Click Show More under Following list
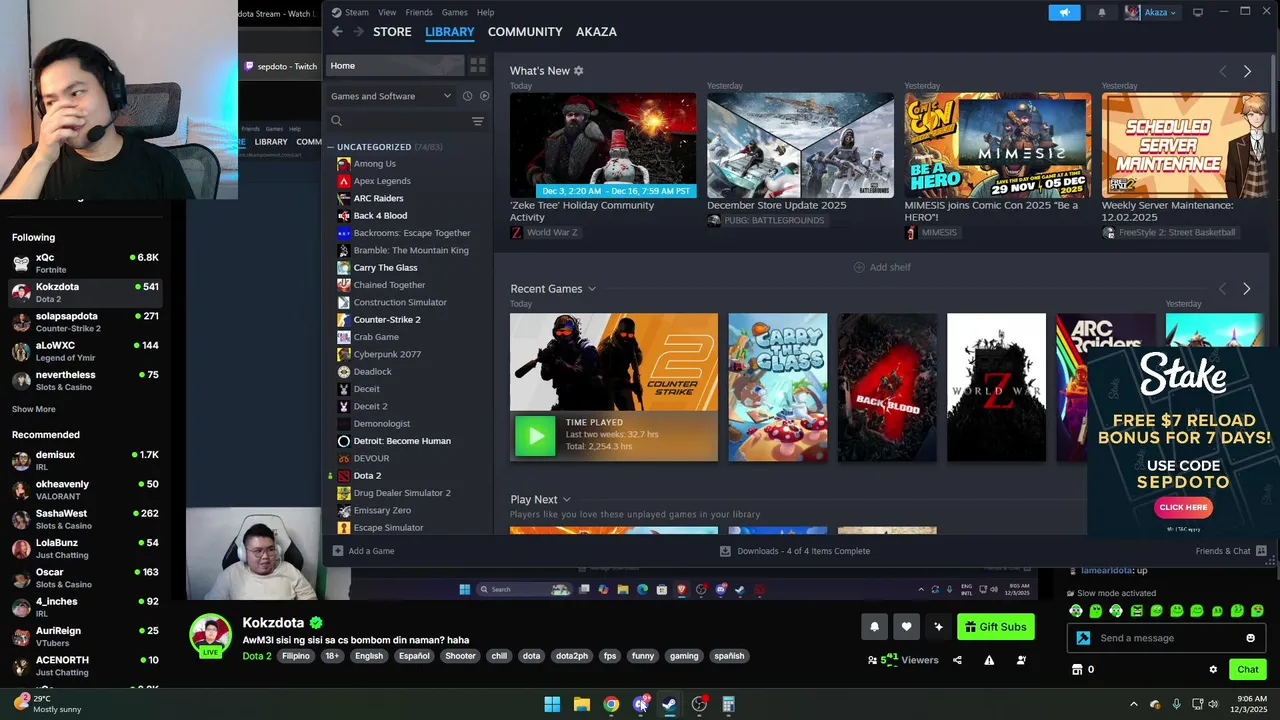1280x720 pixels. coord(34,409)
